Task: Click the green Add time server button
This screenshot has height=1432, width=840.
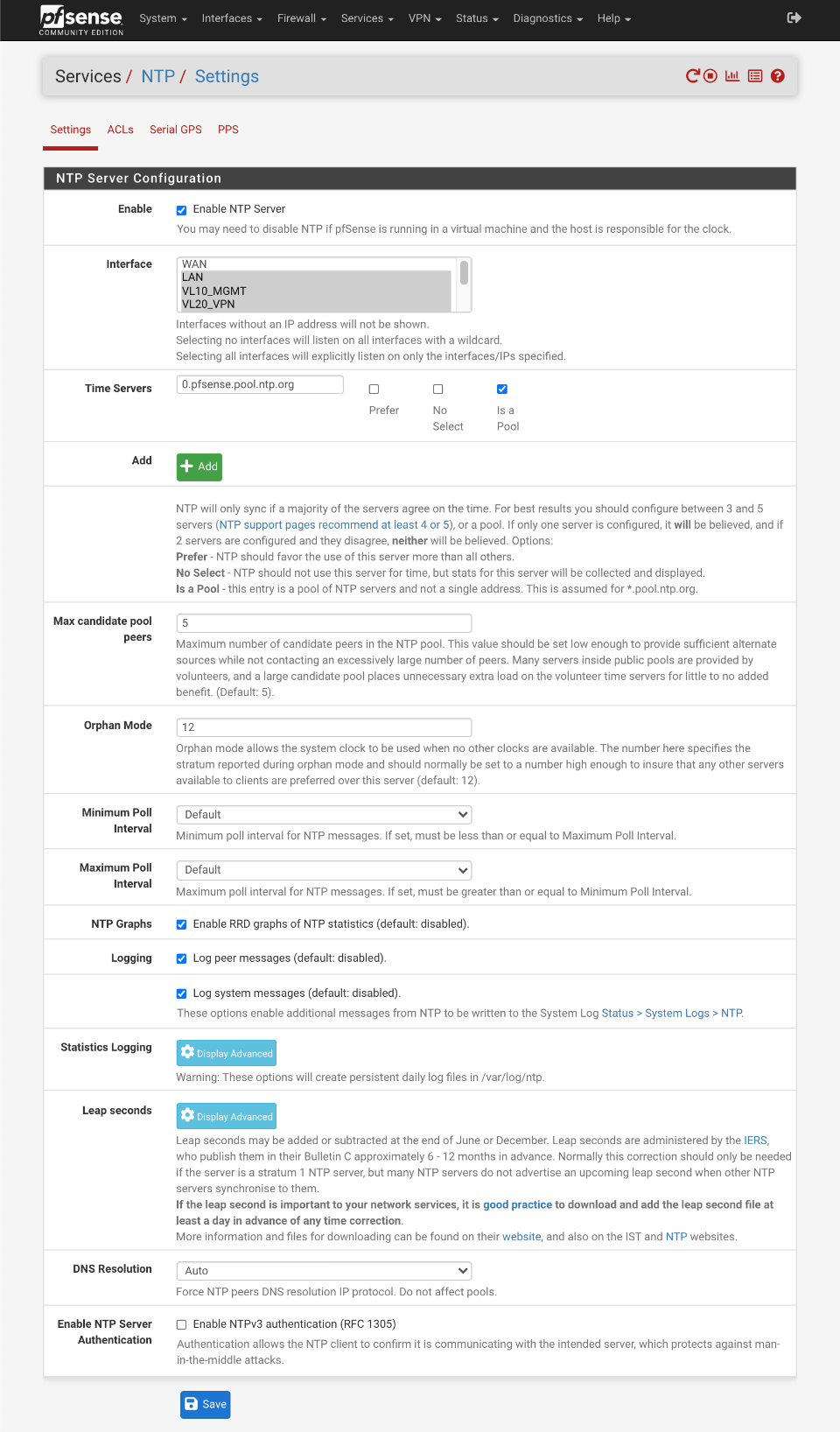Action: click(x=199, y=467)
